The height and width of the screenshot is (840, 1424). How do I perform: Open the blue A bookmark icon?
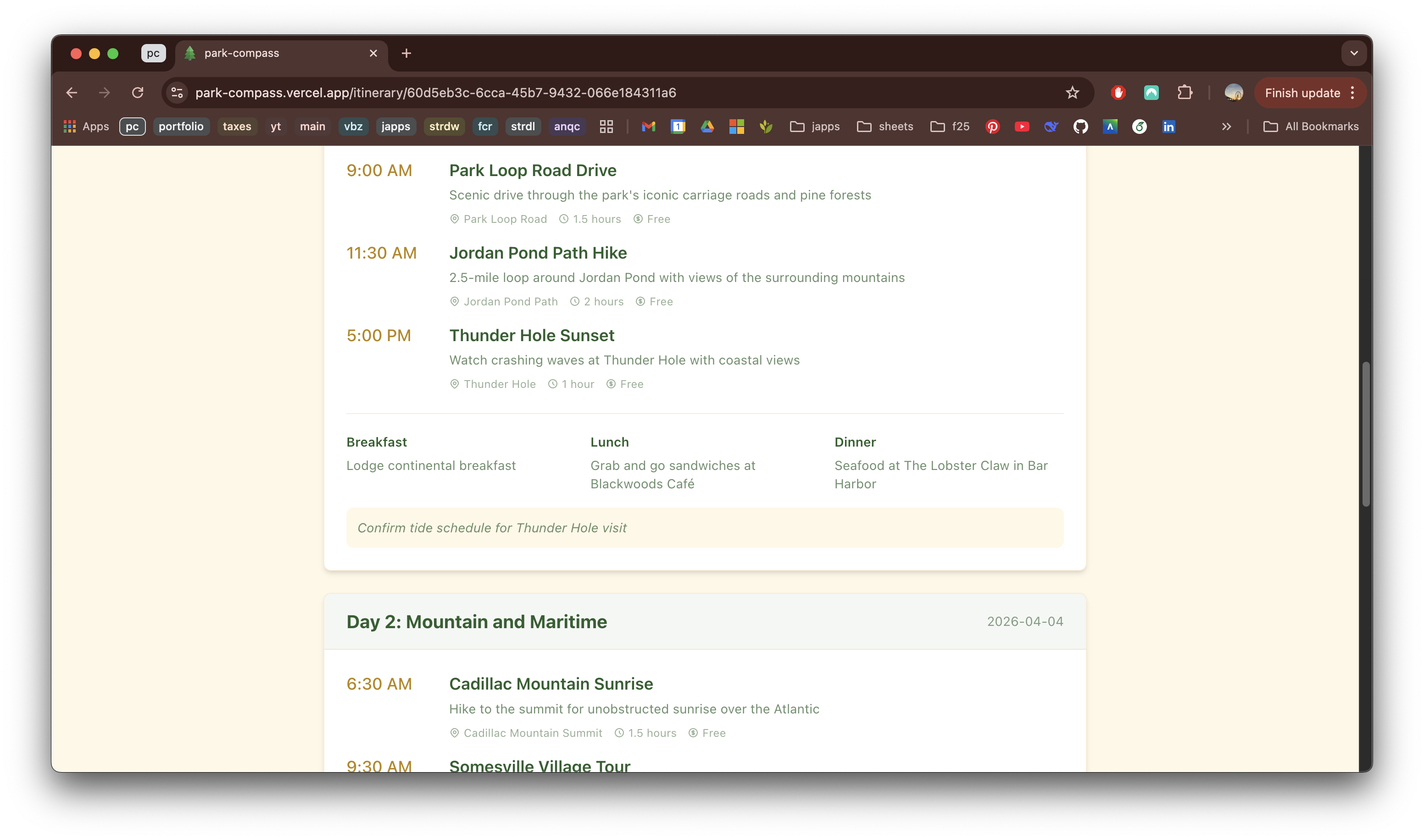[1110, 126]
